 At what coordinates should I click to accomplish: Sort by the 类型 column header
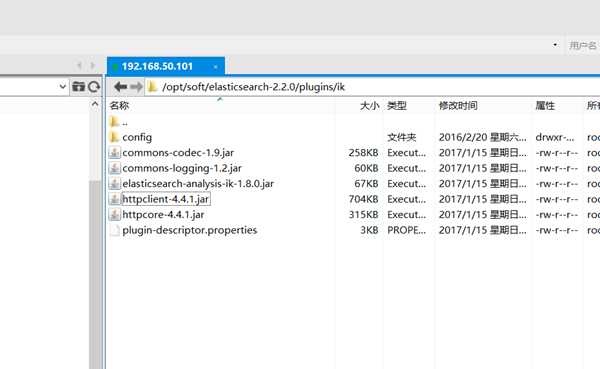[396, 106]
